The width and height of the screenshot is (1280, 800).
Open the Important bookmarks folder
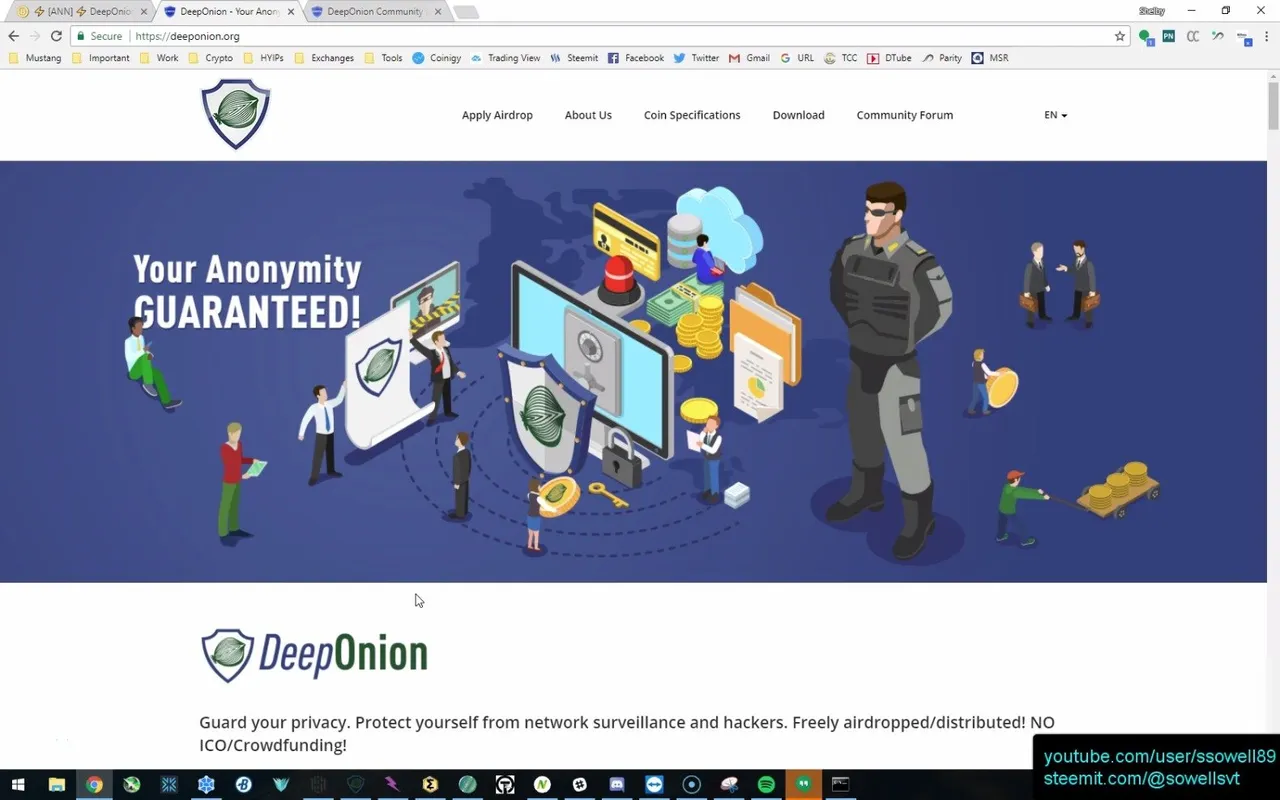pos(100,58)
